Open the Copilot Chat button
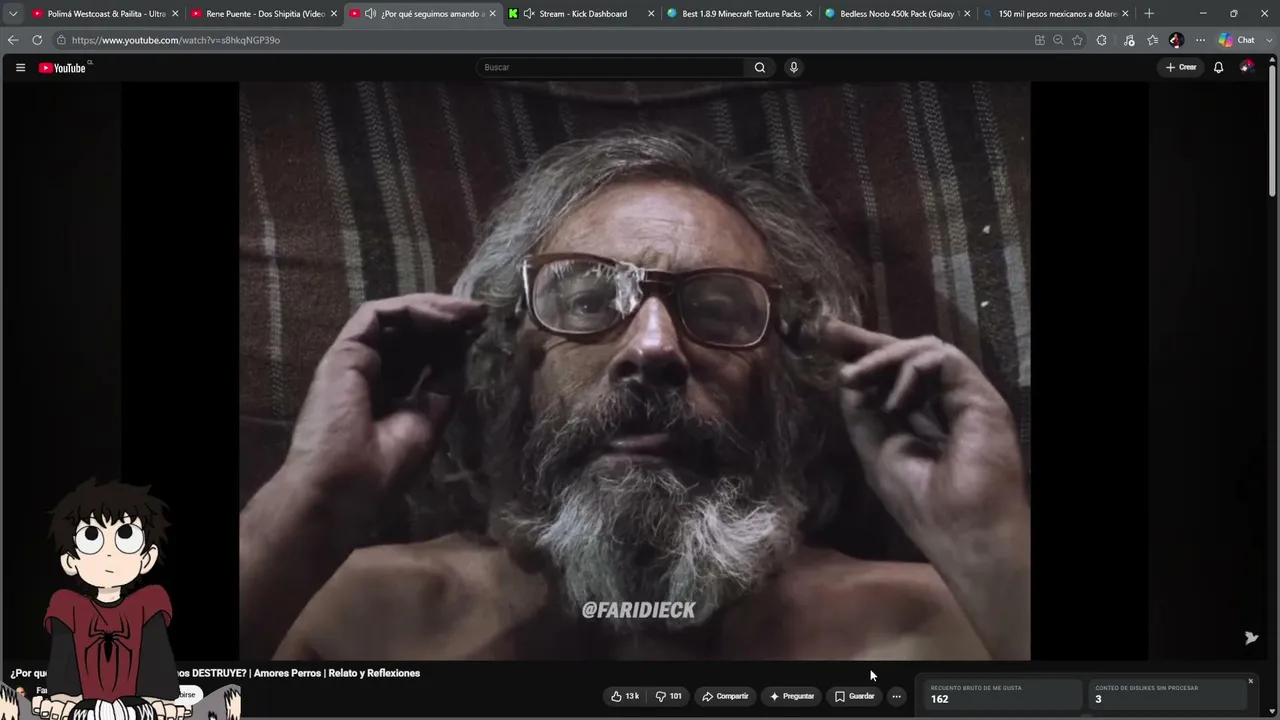 point(1238,40)
